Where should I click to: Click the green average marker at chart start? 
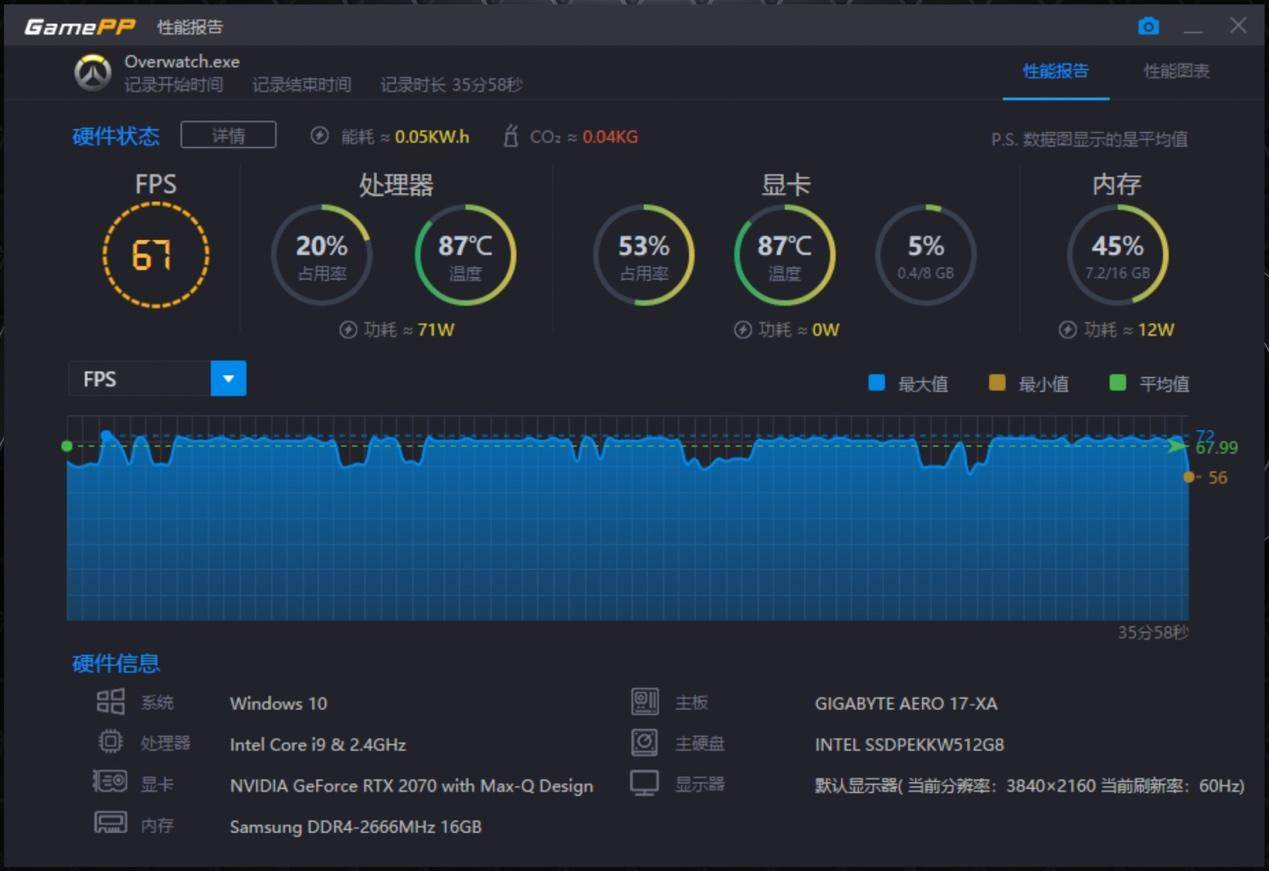click(67, 446)
